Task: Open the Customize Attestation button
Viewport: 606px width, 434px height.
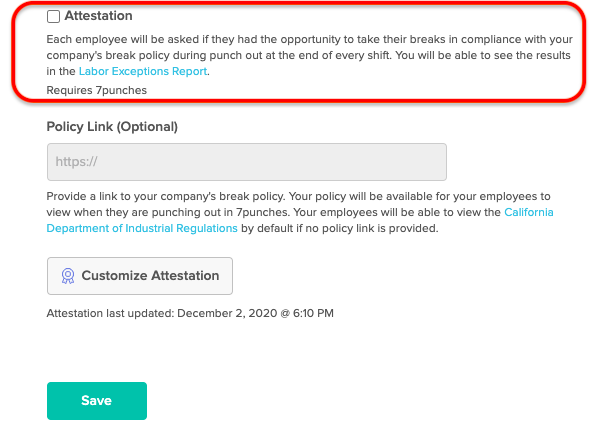Action: 140,276
